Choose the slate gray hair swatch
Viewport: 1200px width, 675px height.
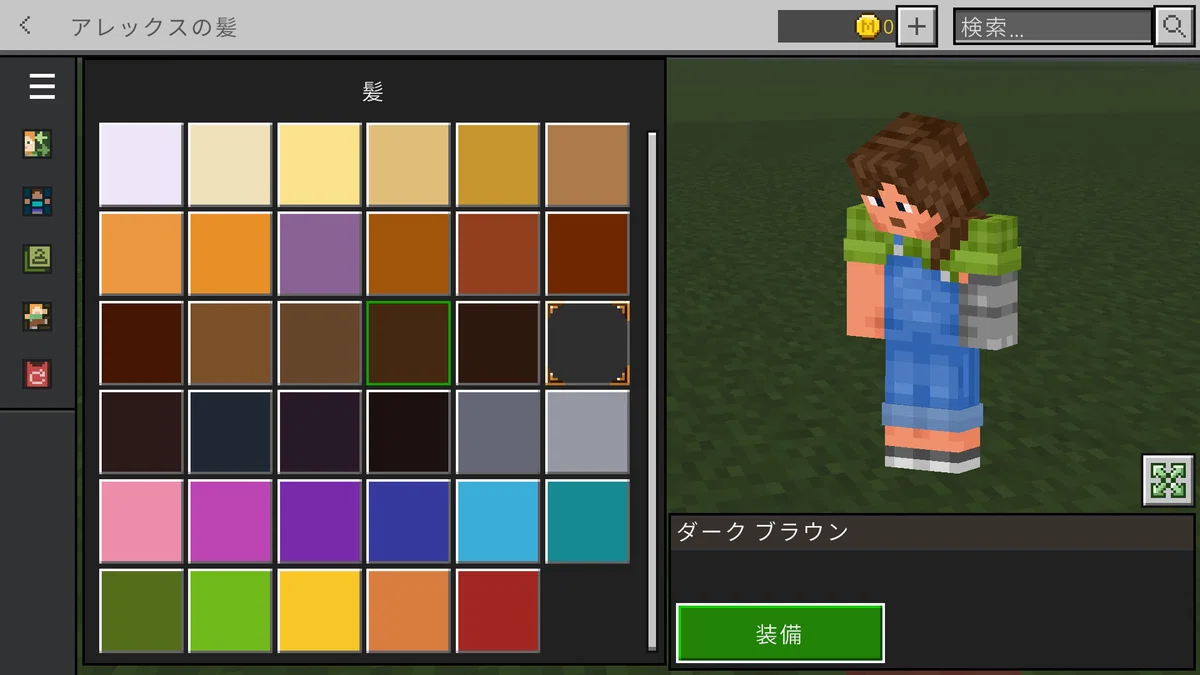498,432
